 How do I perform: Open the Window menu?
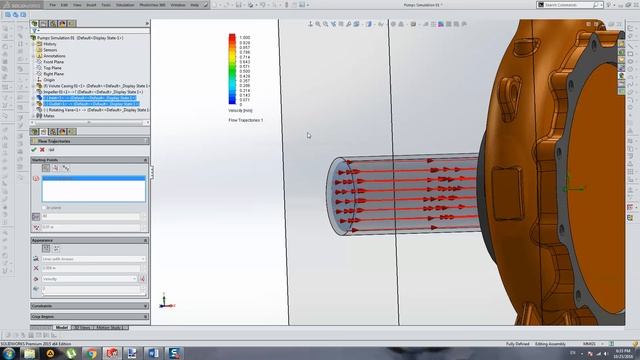178,5
